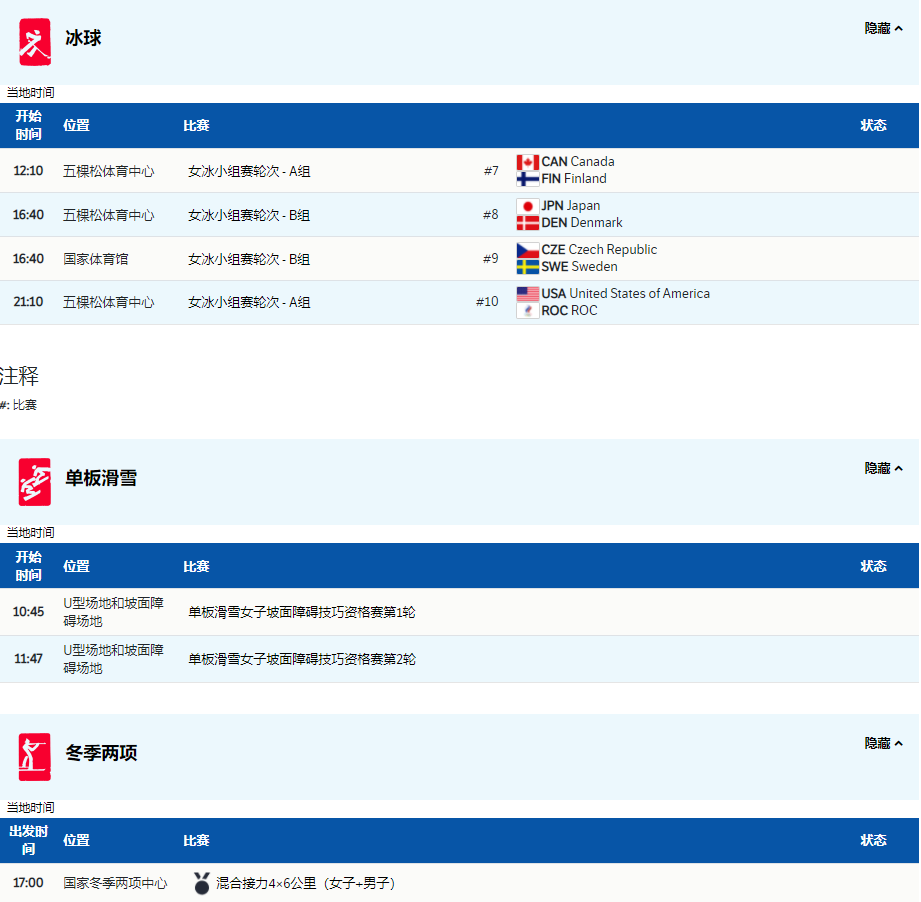The image size is (921, 902).
Task: Click the Canada flag icon
Action: [527, 162]
